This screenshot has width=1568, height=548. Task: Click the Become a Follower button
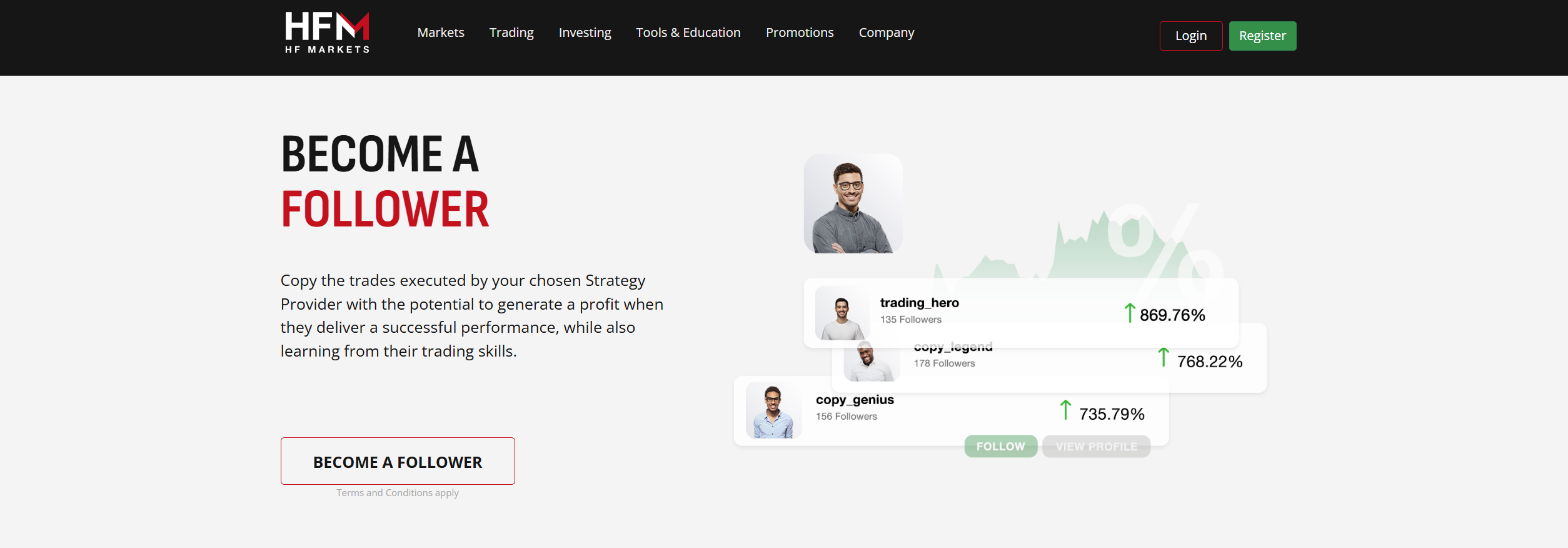398,461
